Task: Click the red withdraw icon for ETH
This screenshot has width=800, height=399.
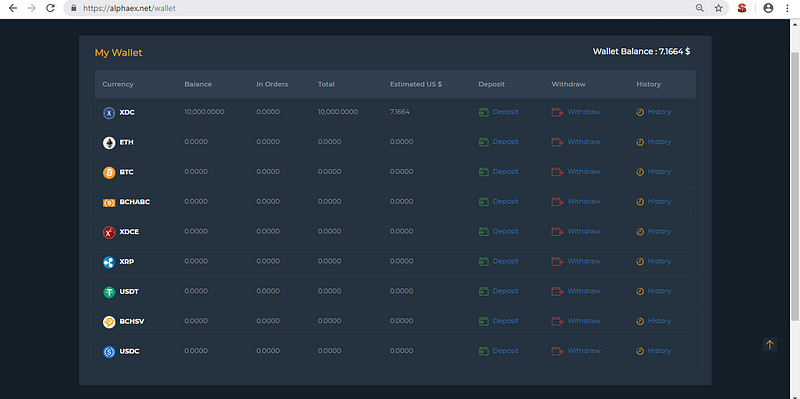Action: pyautogui.click(x=557, y=142)
